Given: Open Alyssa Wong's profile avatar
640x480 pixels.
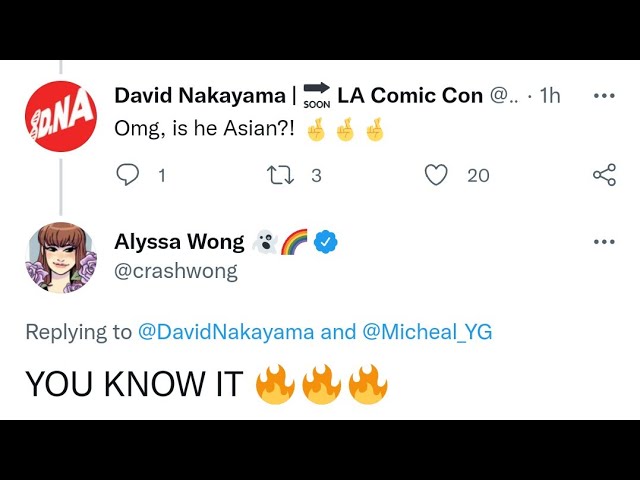Looking at the screenshot, I should pyautogui.click(x=61, y=258).
